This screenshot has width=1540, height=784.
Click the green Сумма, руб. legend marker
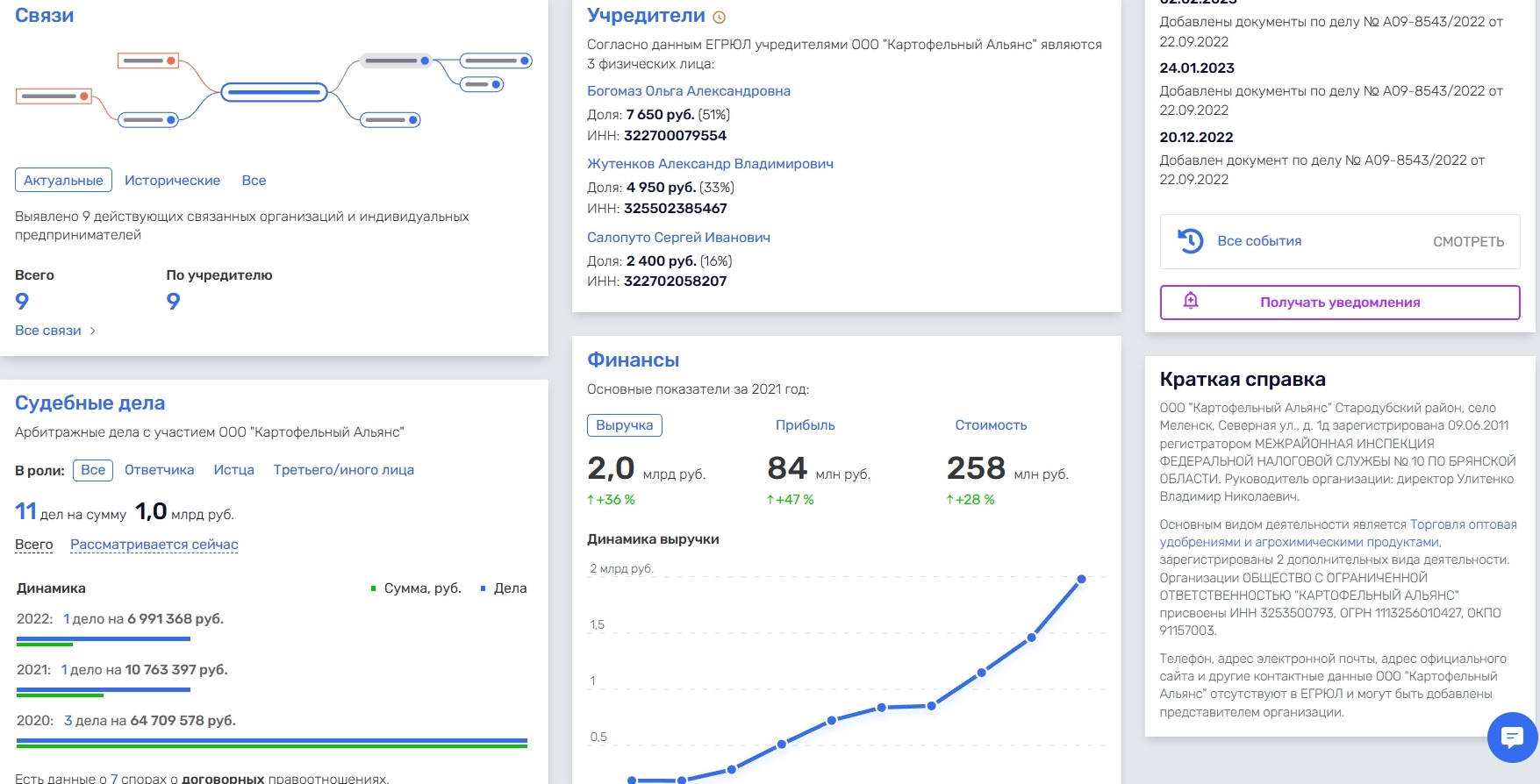click(374, 588)
